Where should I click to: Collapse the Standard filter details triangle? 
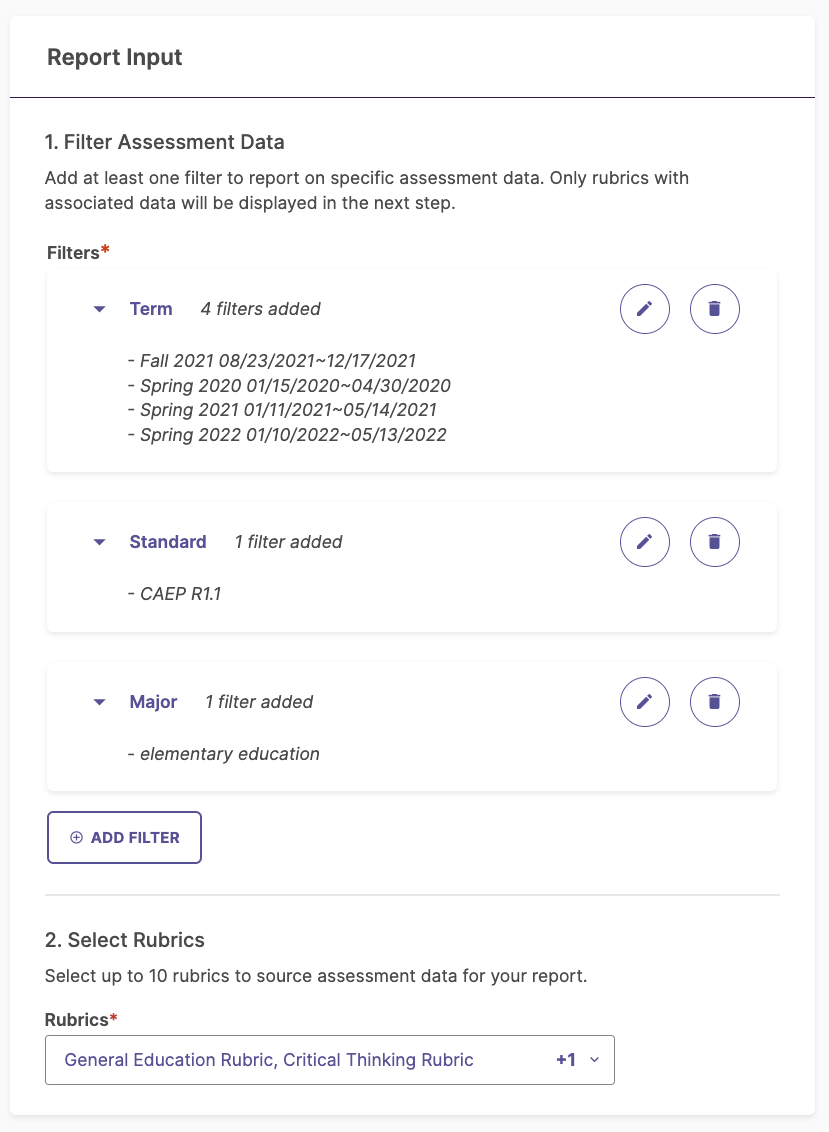coord(100,541)
